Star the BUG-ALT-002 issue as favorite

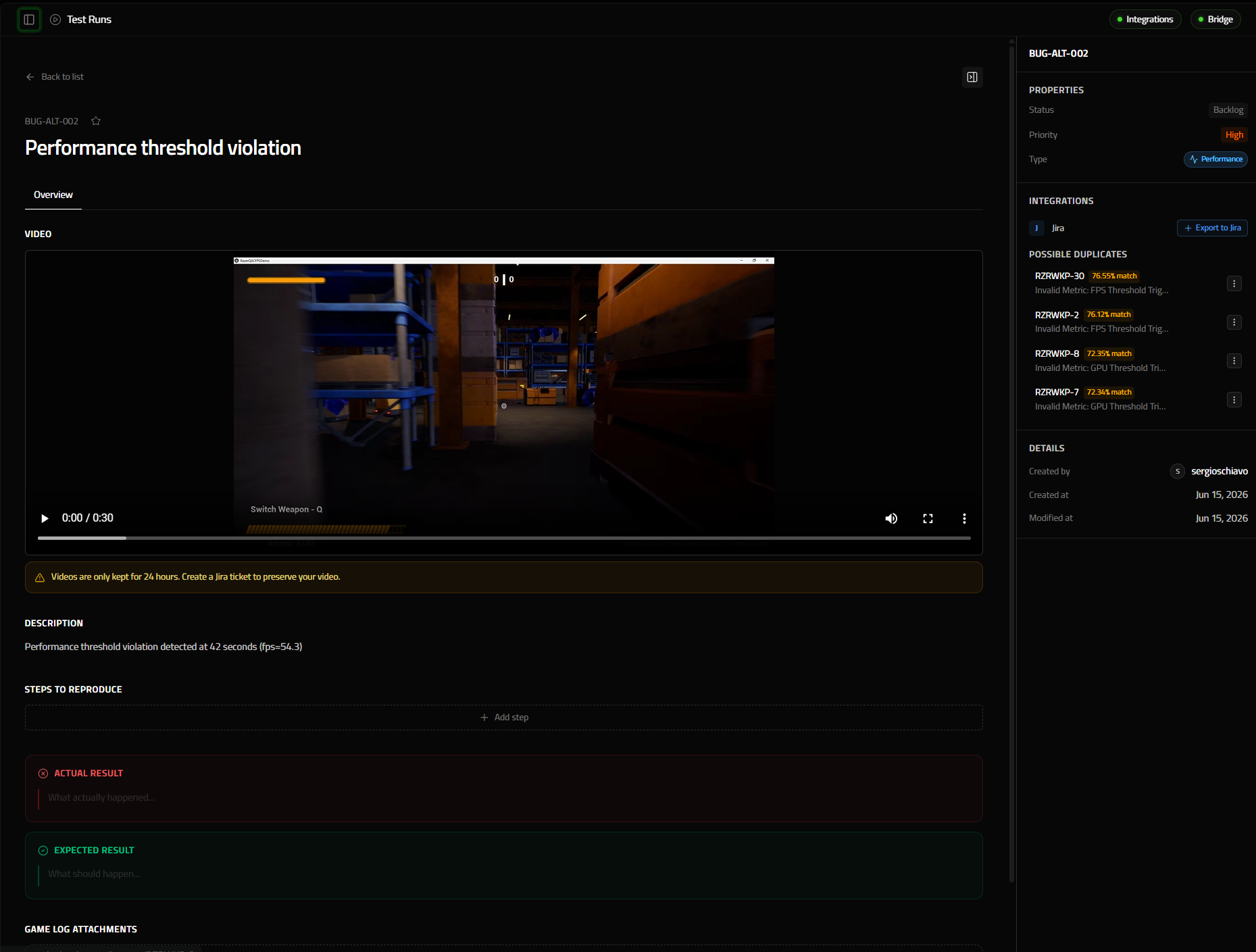click(x=96, y=121)
